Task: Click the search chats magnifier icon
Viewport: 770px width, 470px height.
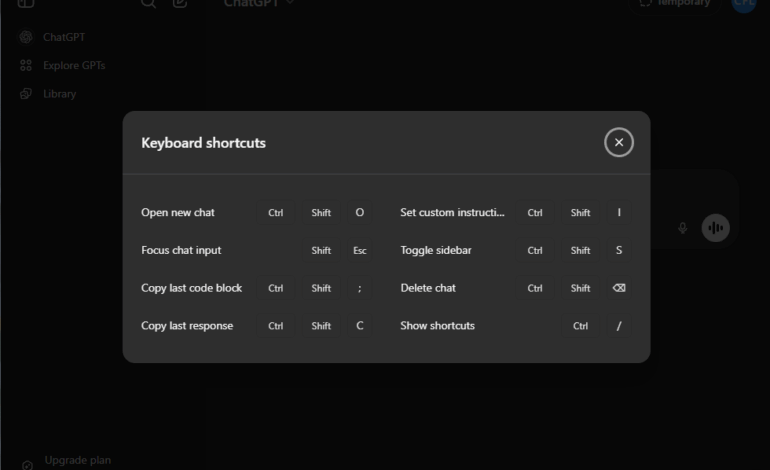Action: click(148, 3)
